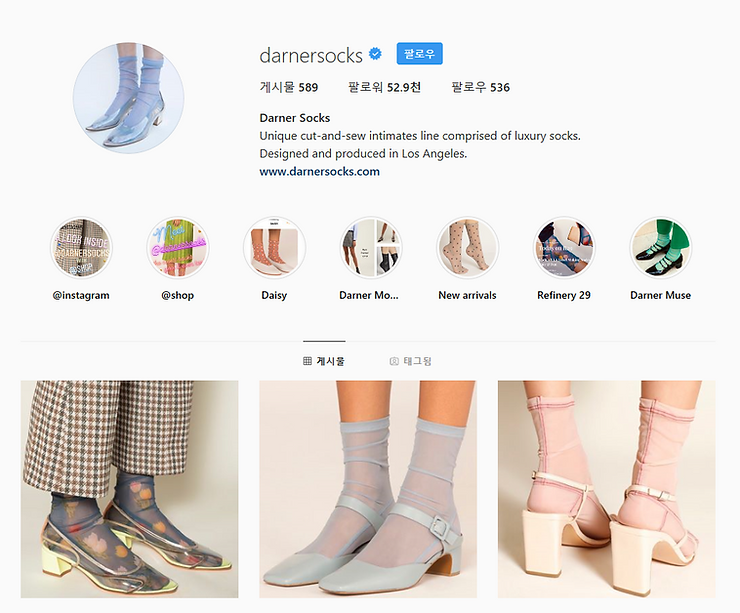The image size is (740, 613).
Task: Select the 게시물 posts tab
Action: (x=324, y=361)
